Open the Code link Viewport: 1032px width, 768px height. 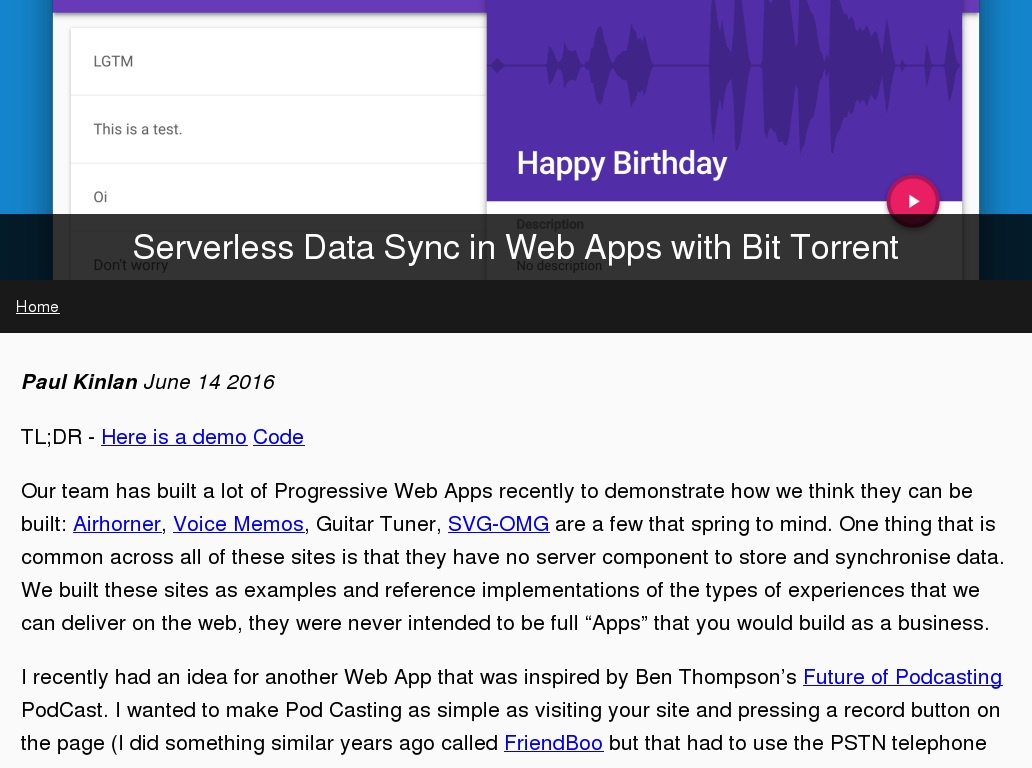(x=278, y=437)
